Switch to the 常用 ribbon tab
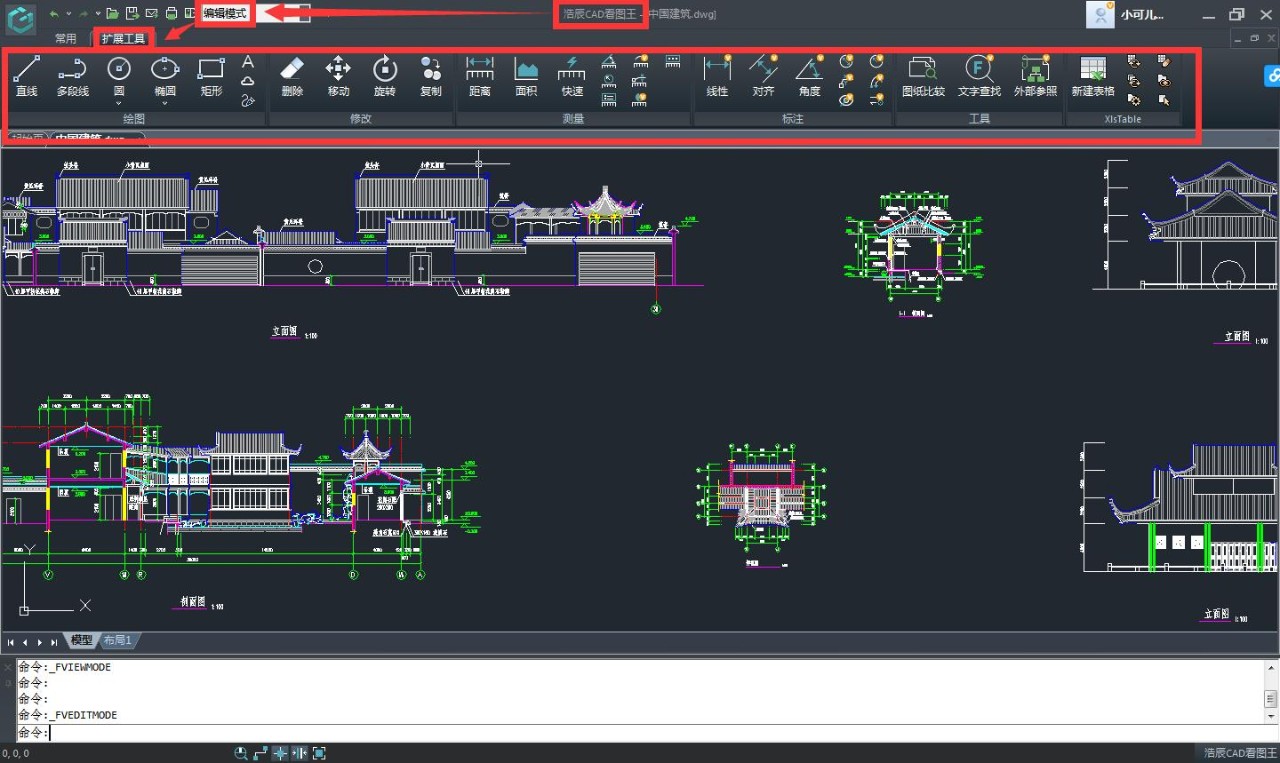Screen dimensions: 1280x763 point(66,39)
